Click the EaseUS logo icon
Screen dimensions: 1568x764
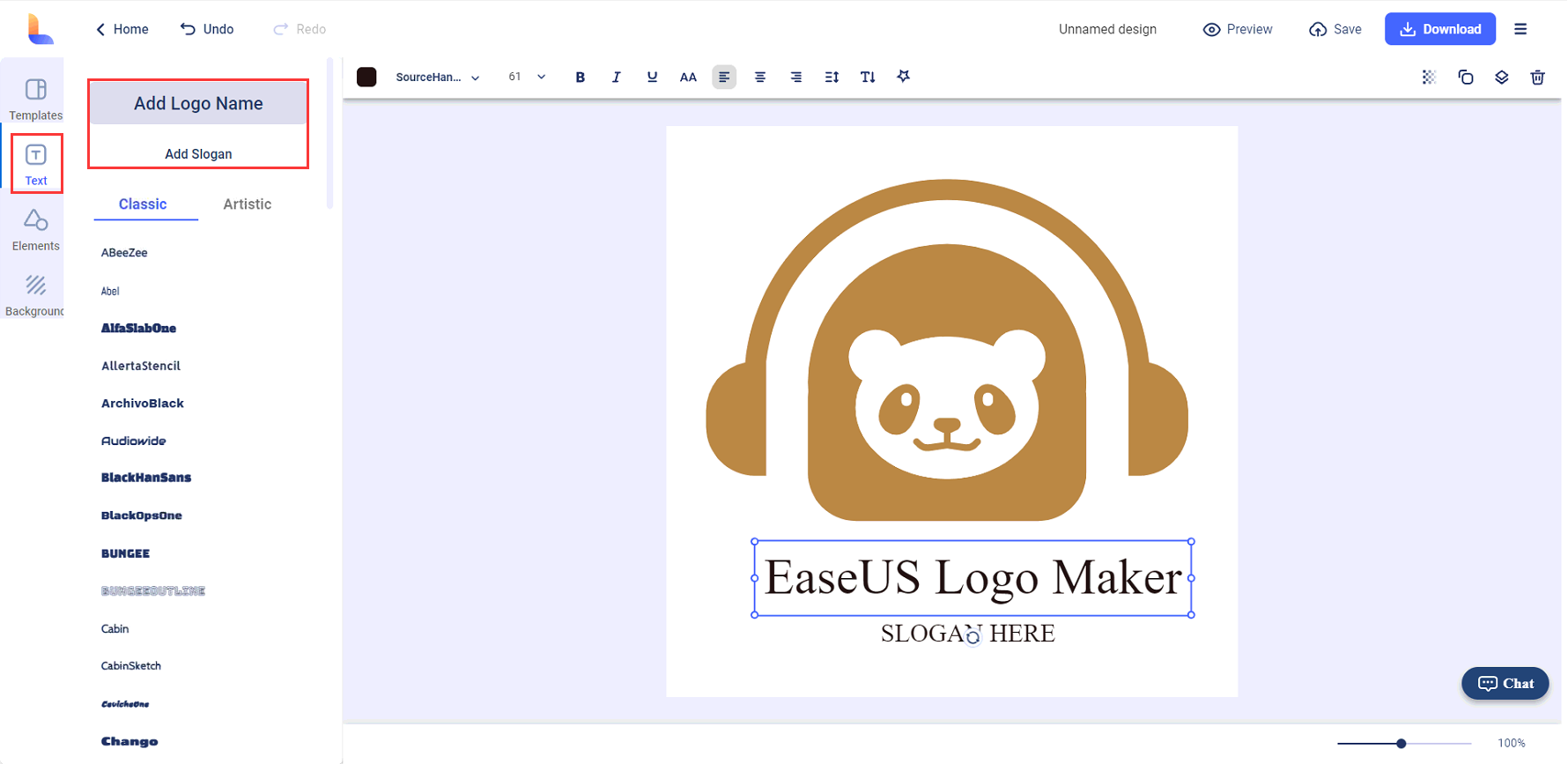[40, 29]
